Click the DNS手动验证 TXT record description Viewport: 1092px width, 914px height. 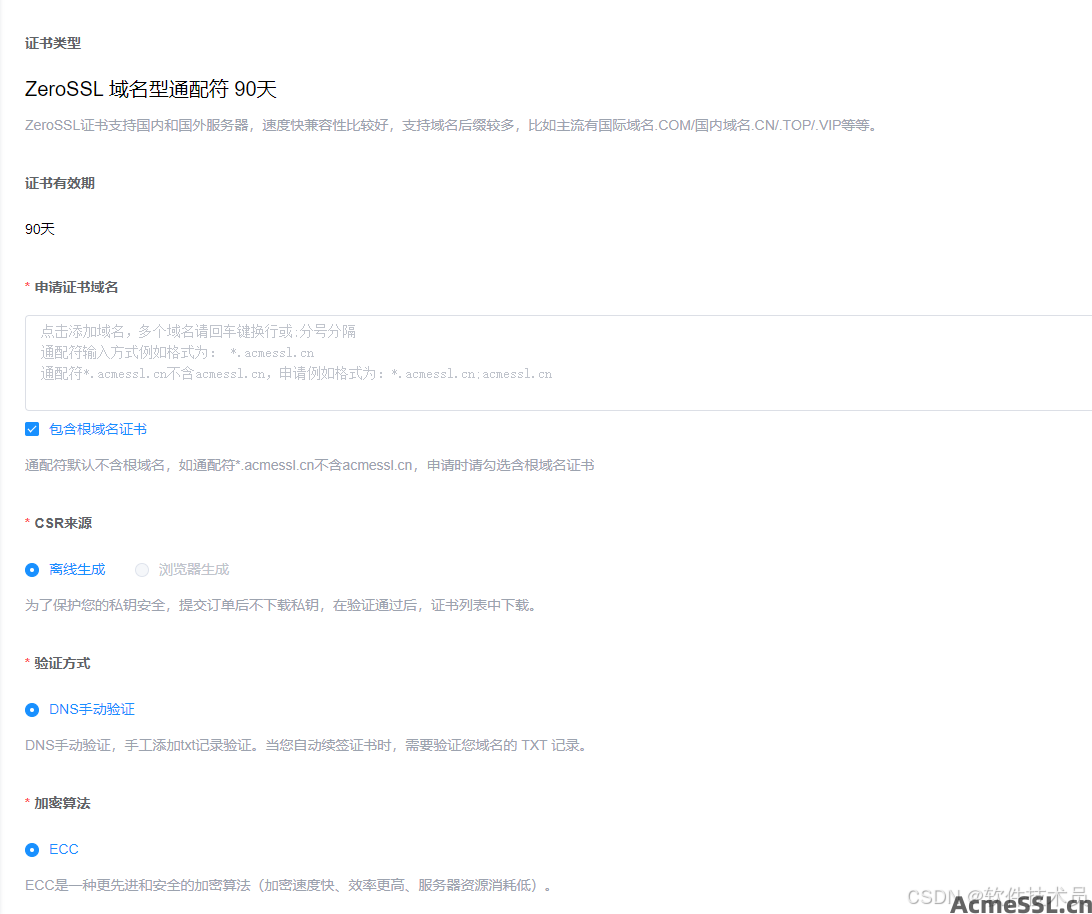(x=305, y=745)
